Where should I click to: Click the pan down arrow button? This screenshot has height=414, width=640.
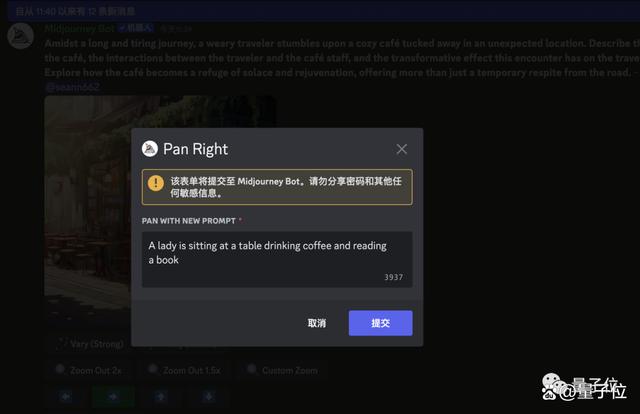209,396
